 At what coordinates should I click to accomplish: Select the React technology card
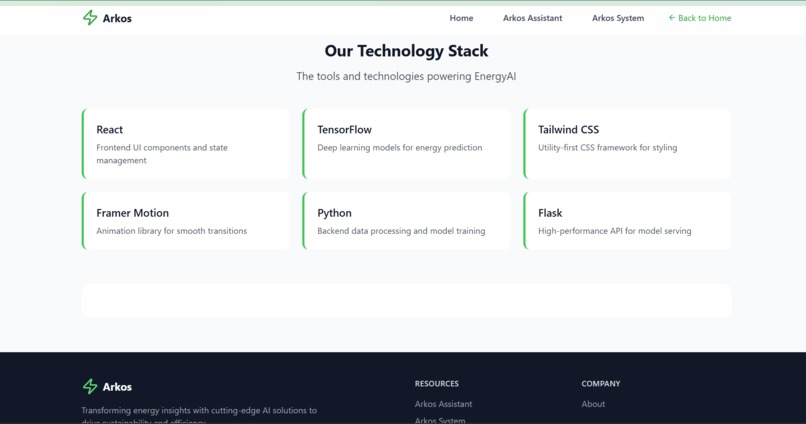[x=186, y=144]
